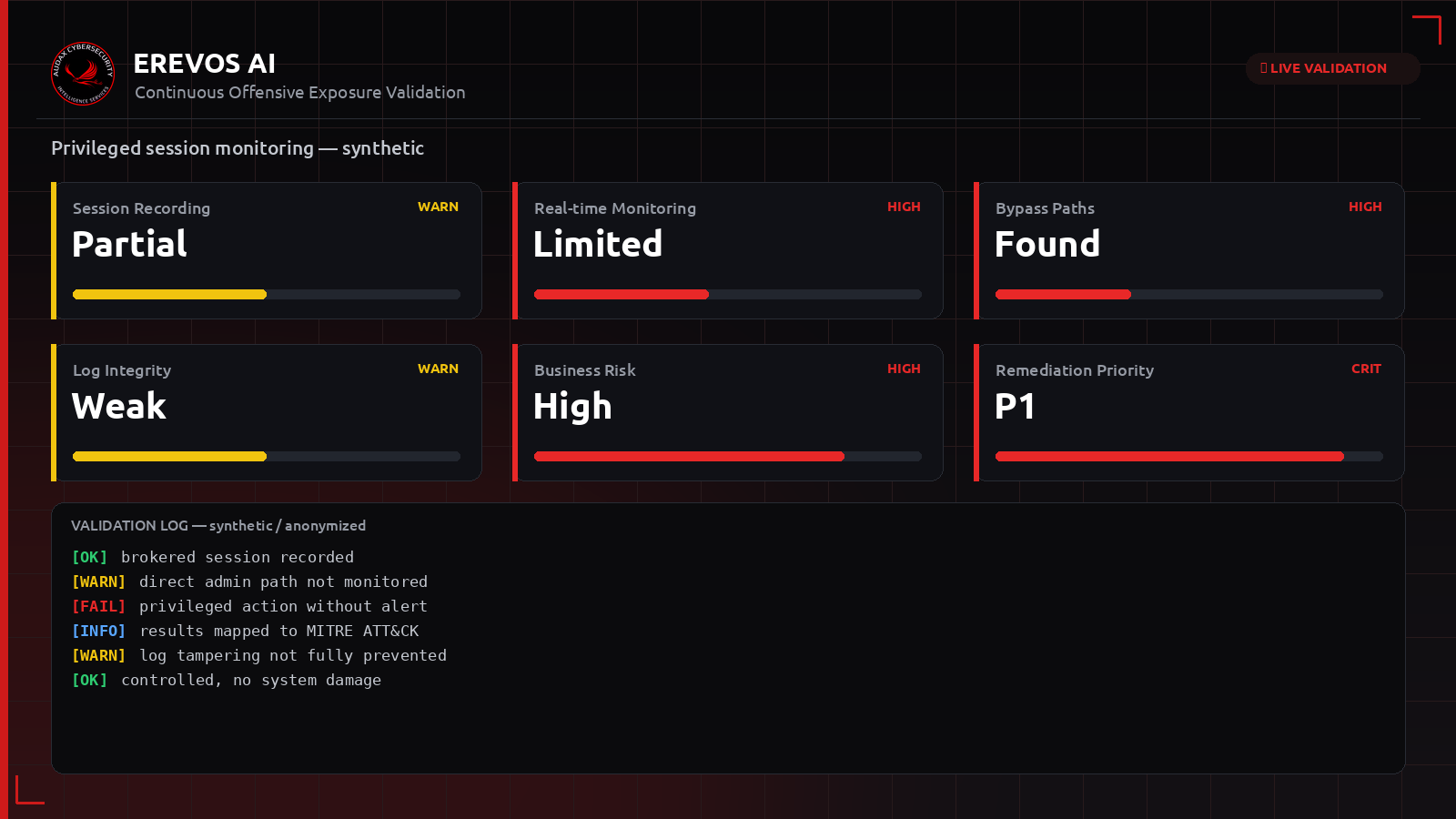Click the Business Risk HIGH badge
Viewport: 1456px width, 819px height.
point(904,369)
